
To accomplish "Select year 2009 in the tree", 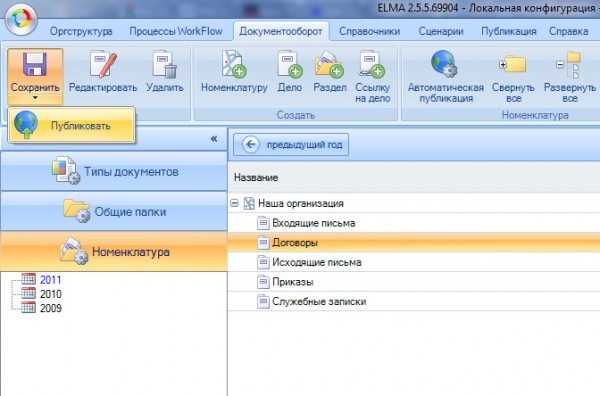I will coord(51,308).
